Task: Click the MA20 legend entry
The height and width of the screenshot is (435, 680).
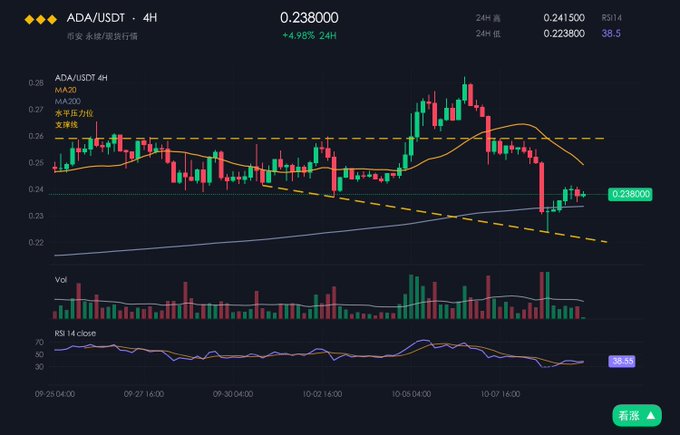Action: pyautogui.click(x=65, y=90)
